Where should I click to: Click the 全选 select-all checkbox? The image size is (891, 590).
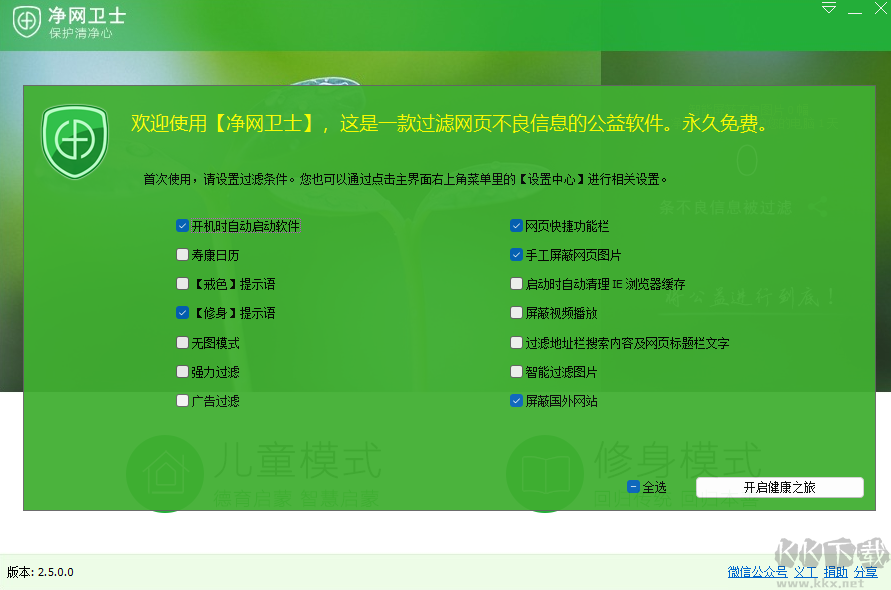pos(631,487)
